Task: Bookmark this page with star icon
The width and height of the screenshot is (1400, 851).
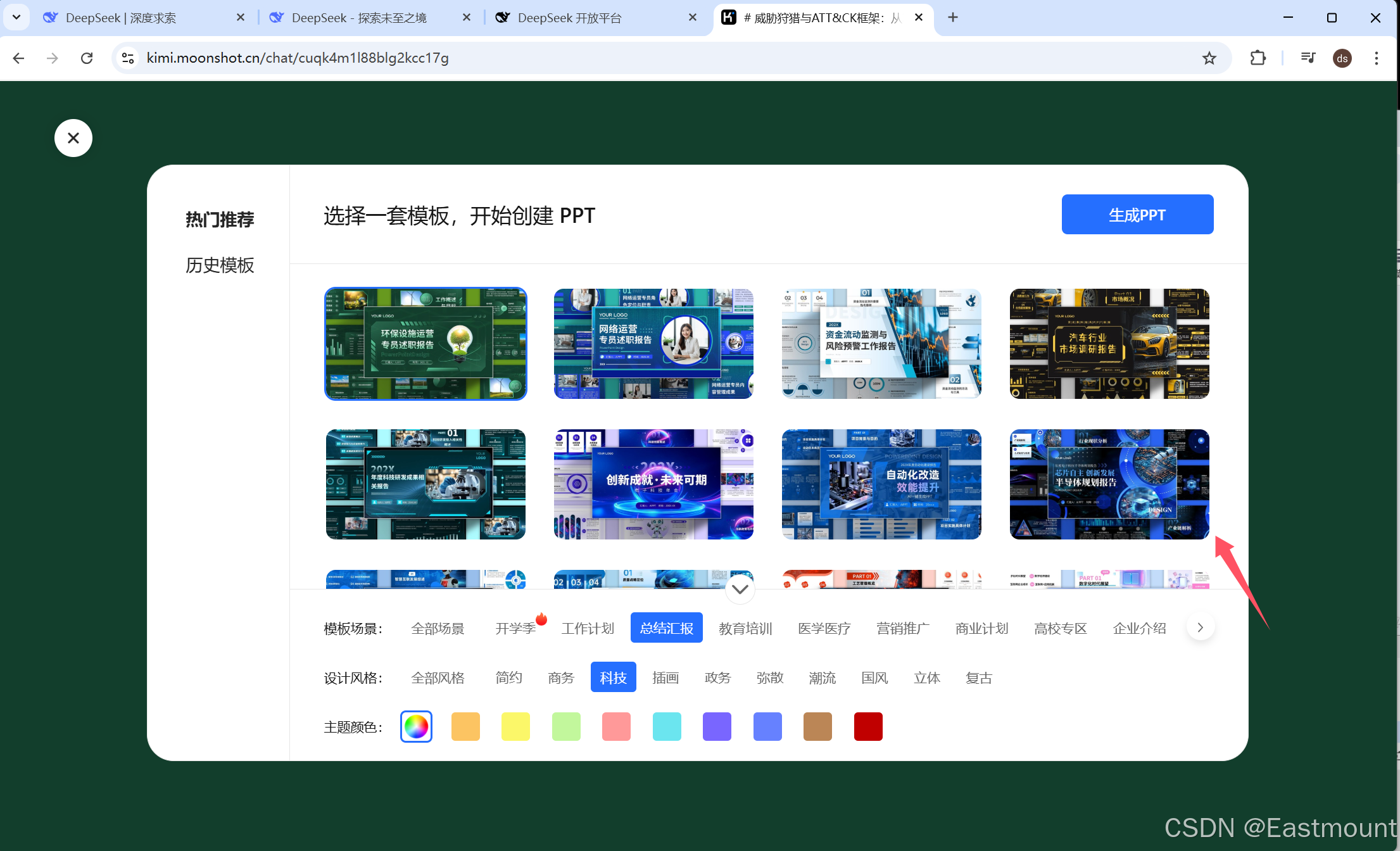Action: 1209,58
